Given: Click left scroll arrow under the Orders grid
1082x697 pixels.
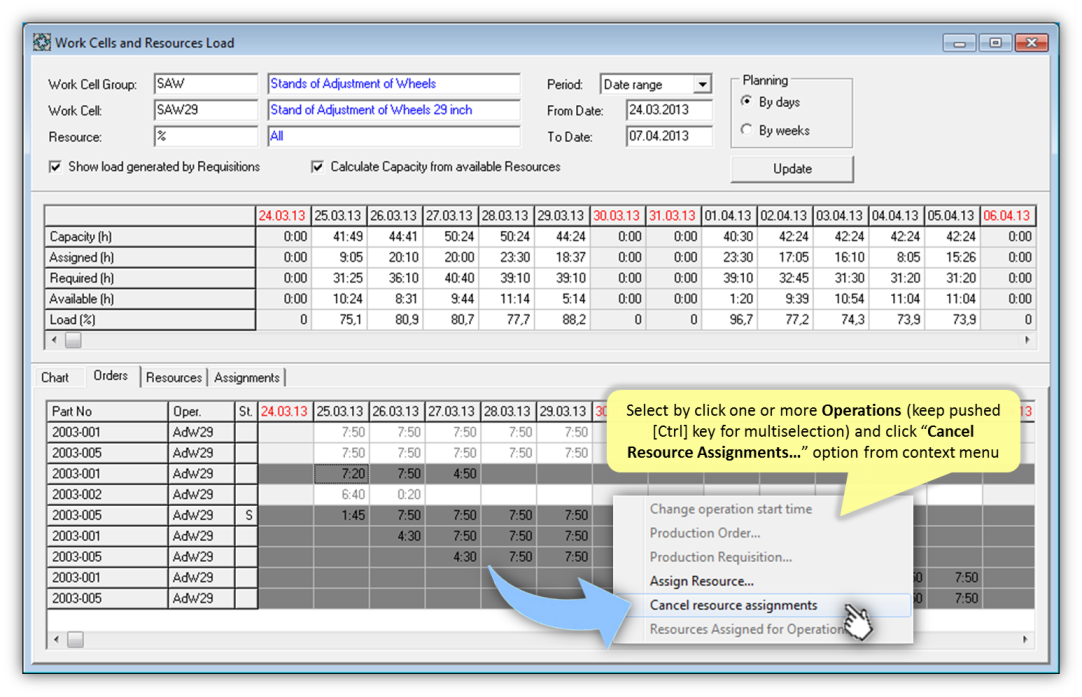Looking at the screenshot, I should (x=57, y=640).
